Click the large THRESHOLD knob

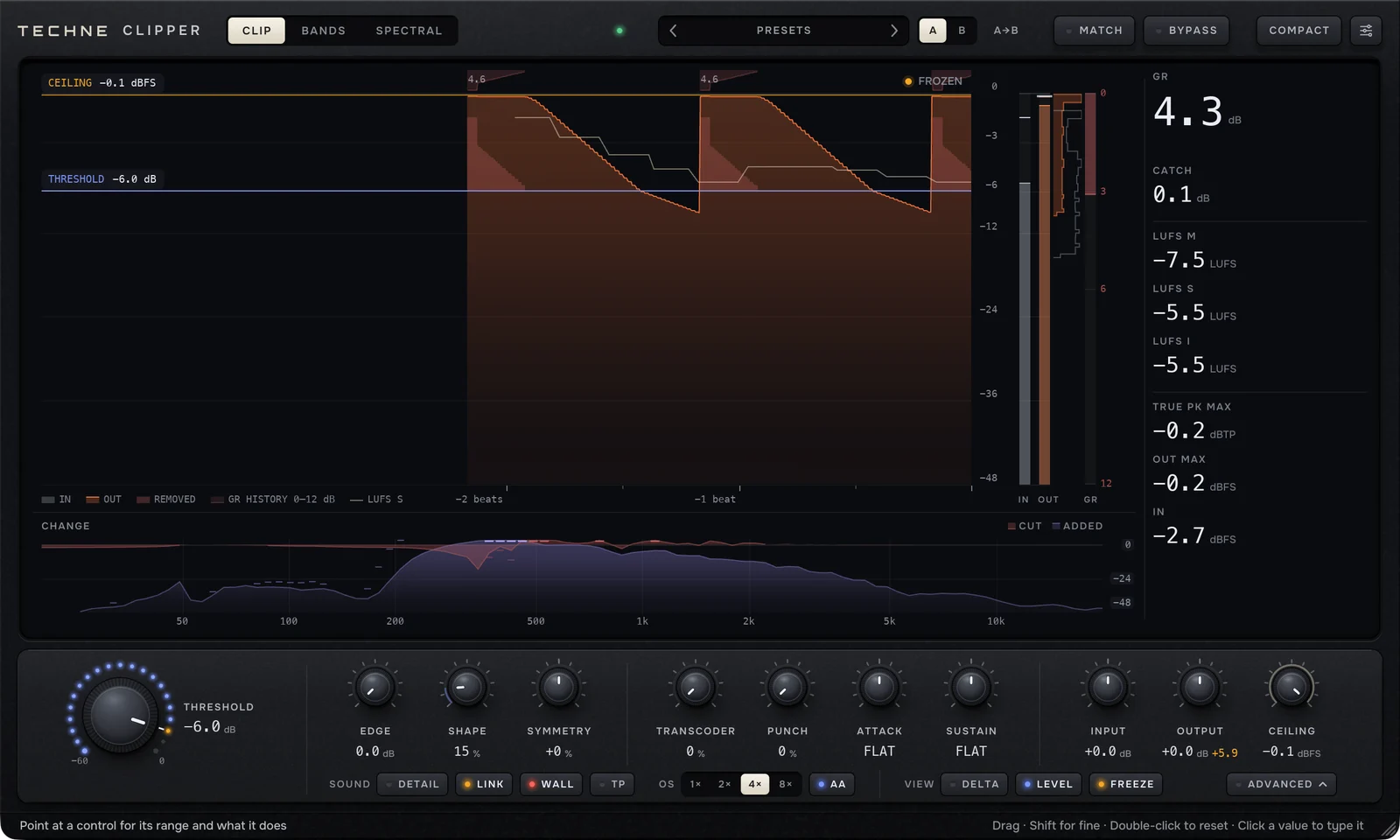tap(120, 716)
